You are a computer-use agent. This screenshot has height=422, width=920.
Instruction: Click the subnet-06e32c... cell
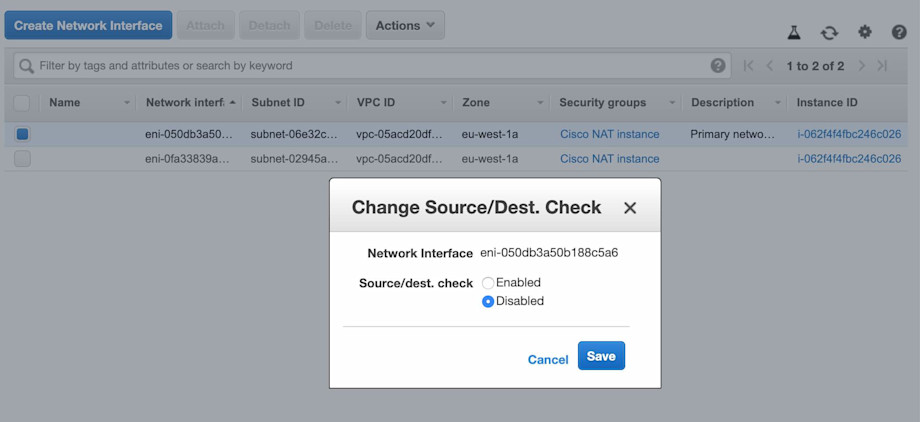pyautogui.click(x=294, y=134)
